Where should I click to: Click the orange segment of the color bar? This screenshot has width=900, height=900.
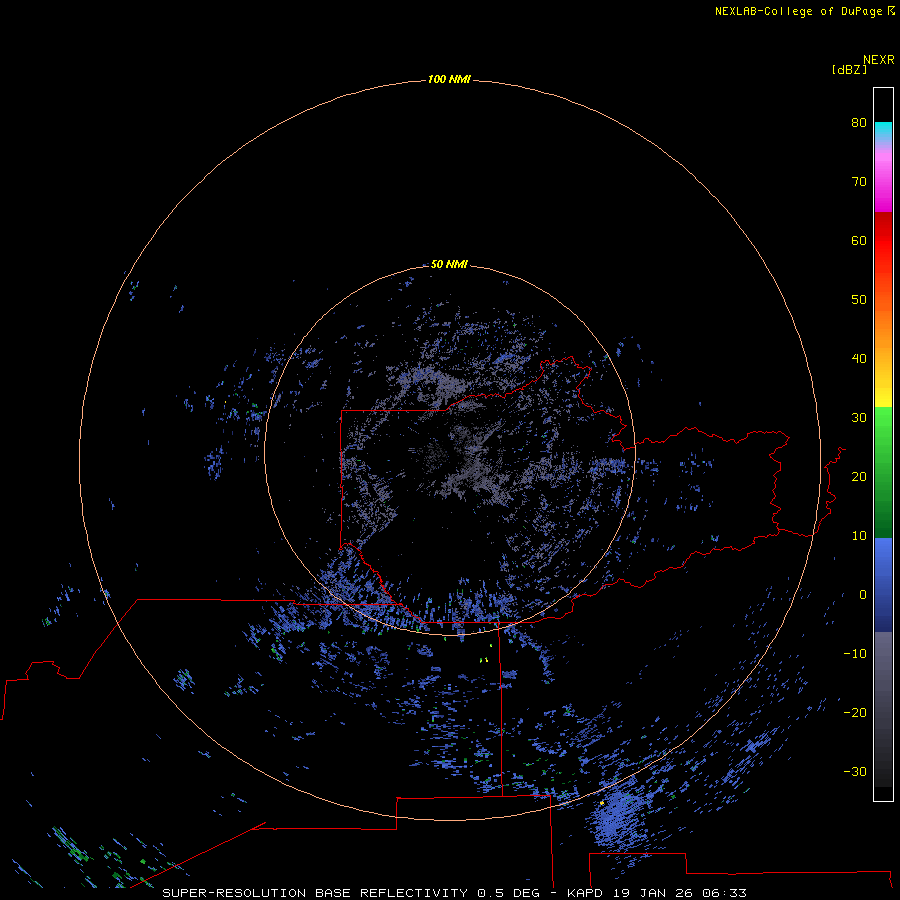pyautogui.click(x=883, y=327)
